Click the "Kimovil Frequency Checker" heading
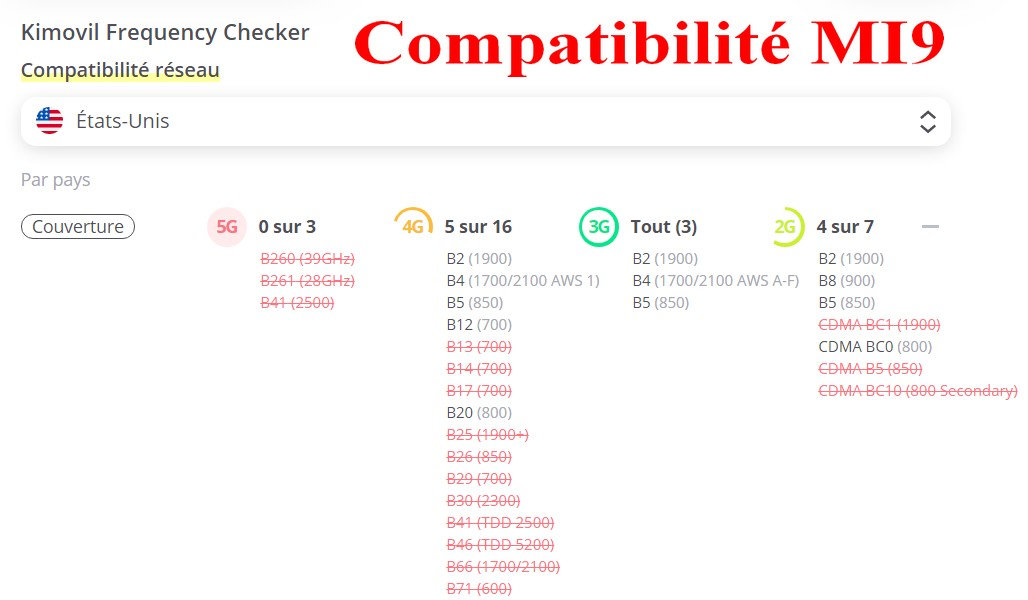The height and width of the screenshot is (600, 1028). click(x=165, y=33)
